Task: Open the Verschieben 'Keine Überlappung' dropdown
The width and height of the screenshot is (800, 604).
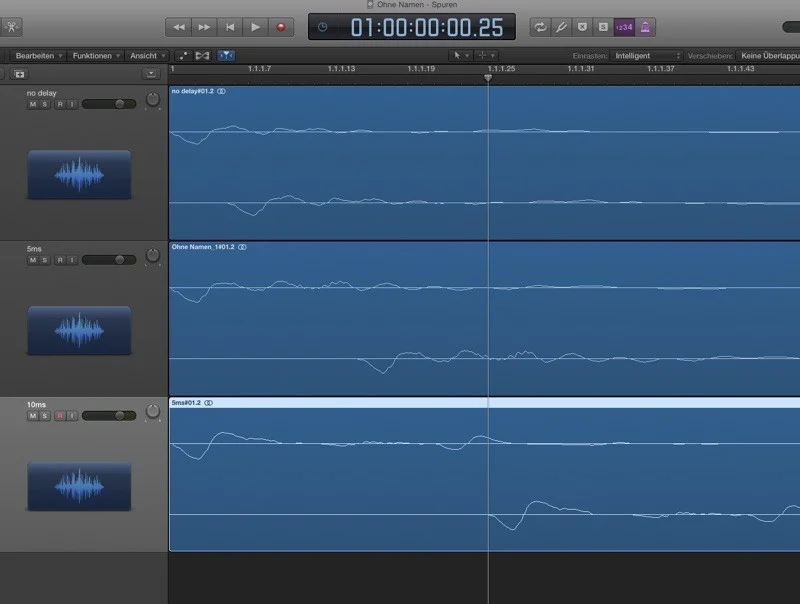Action: (x=768, y=56)
